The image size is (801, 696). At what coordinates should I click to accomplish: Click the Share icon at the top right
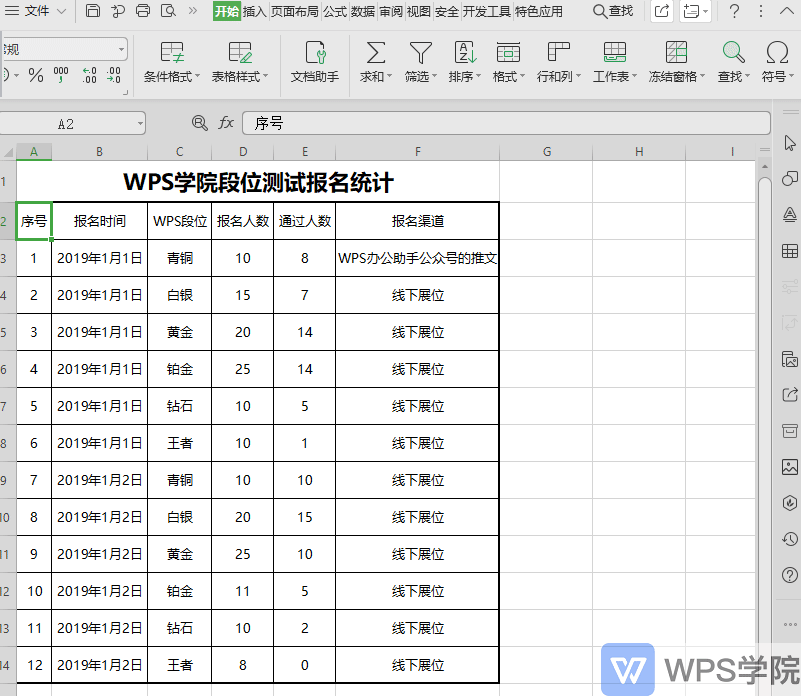tap(662, 11)
